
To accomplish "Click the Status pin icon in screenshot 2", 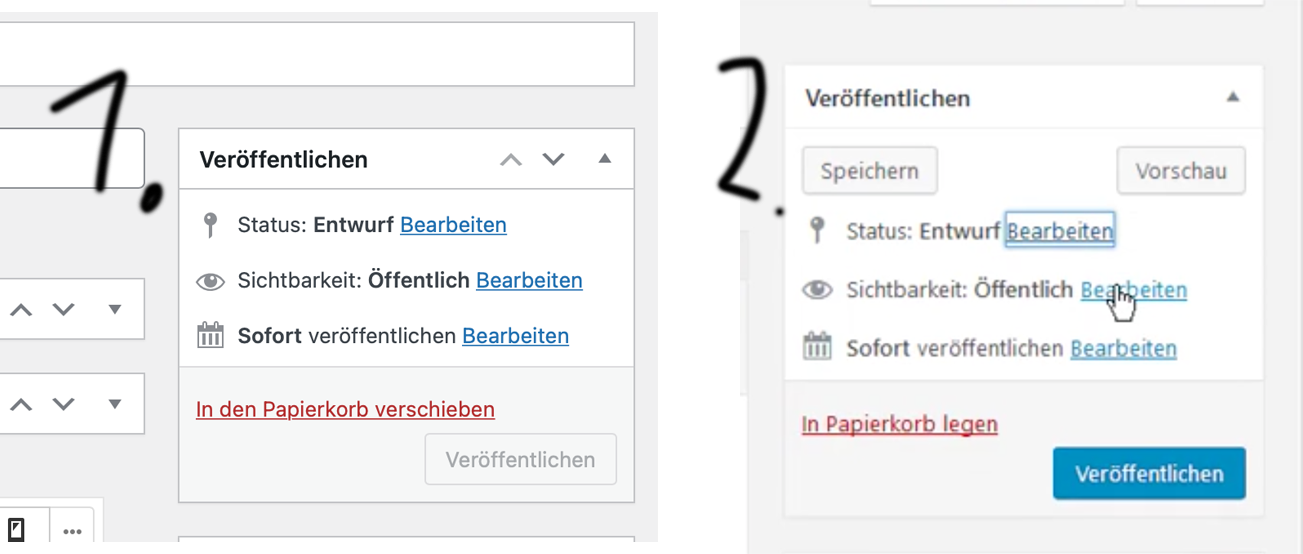I will pos(817,231).
